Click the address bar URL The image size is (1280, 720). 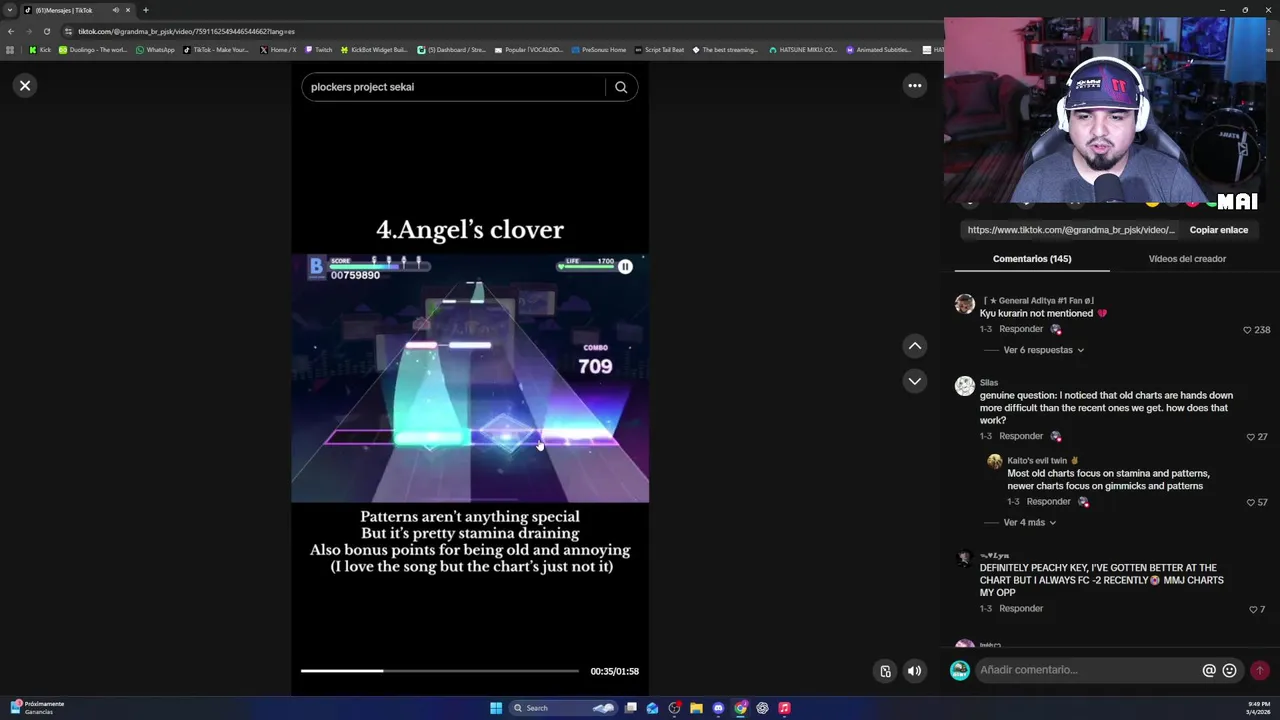[x=186, y=31]
